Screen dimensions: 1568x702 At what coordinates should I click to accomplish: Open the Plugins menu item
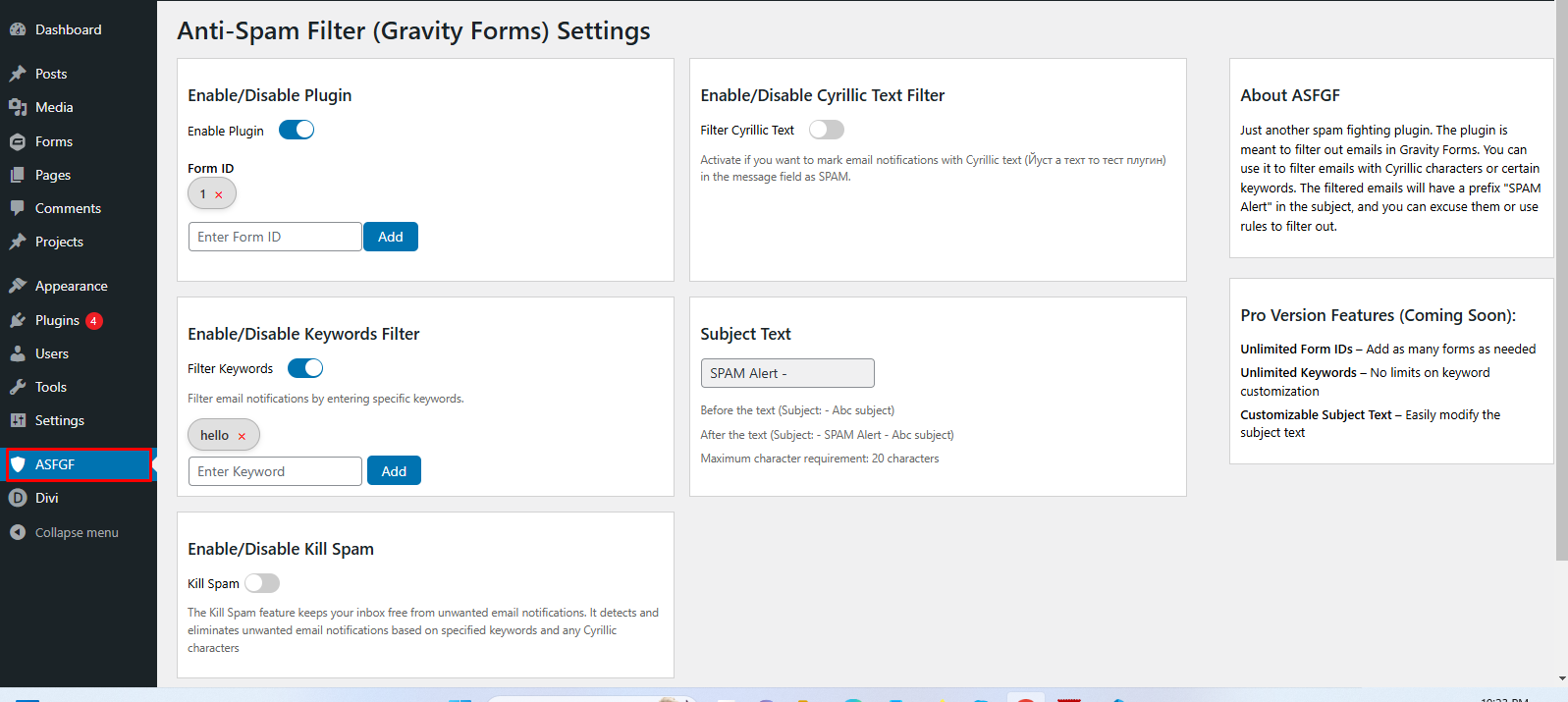click(79, 320)
